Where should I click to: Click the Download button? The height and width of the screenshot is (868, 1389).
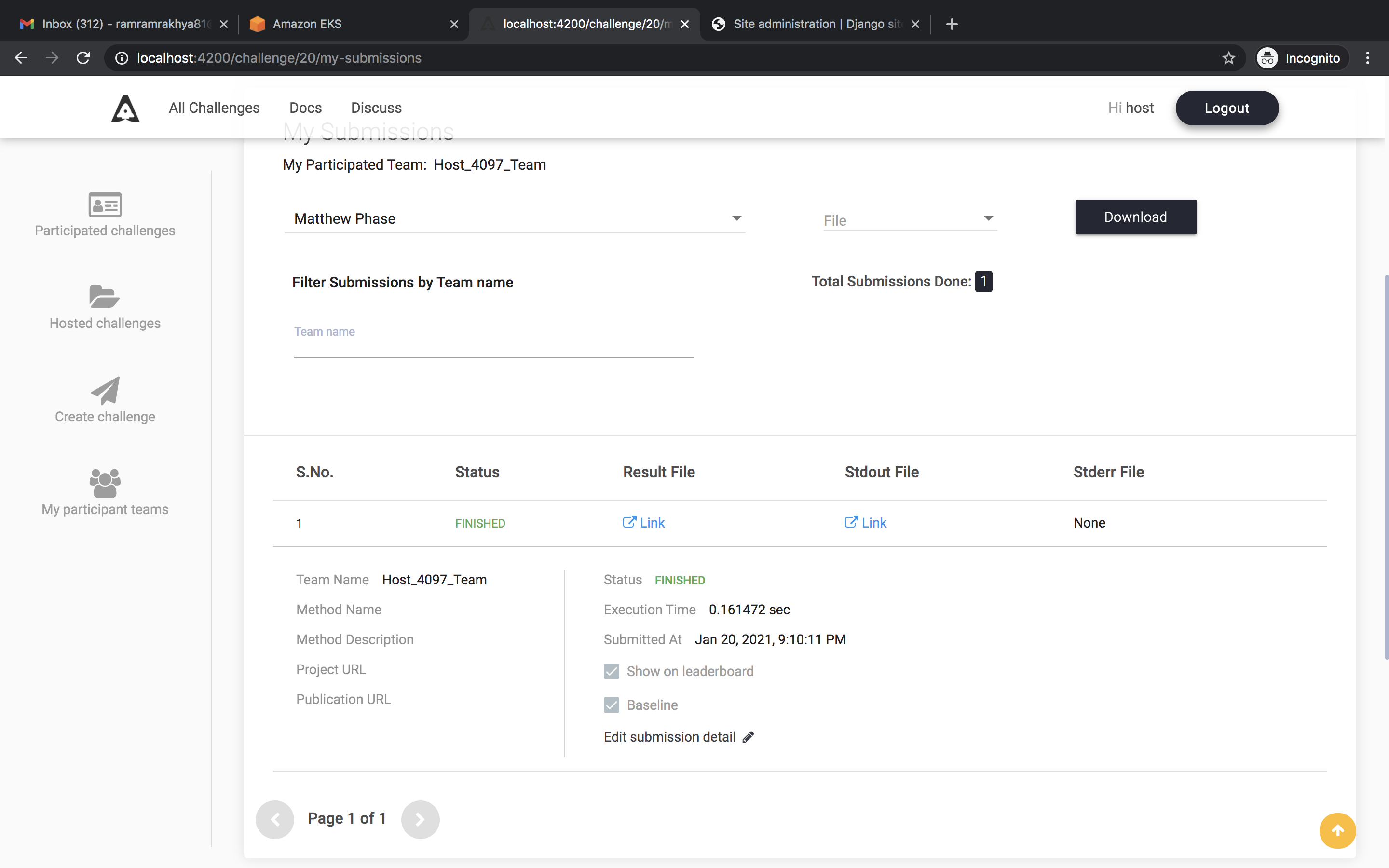1135,217
